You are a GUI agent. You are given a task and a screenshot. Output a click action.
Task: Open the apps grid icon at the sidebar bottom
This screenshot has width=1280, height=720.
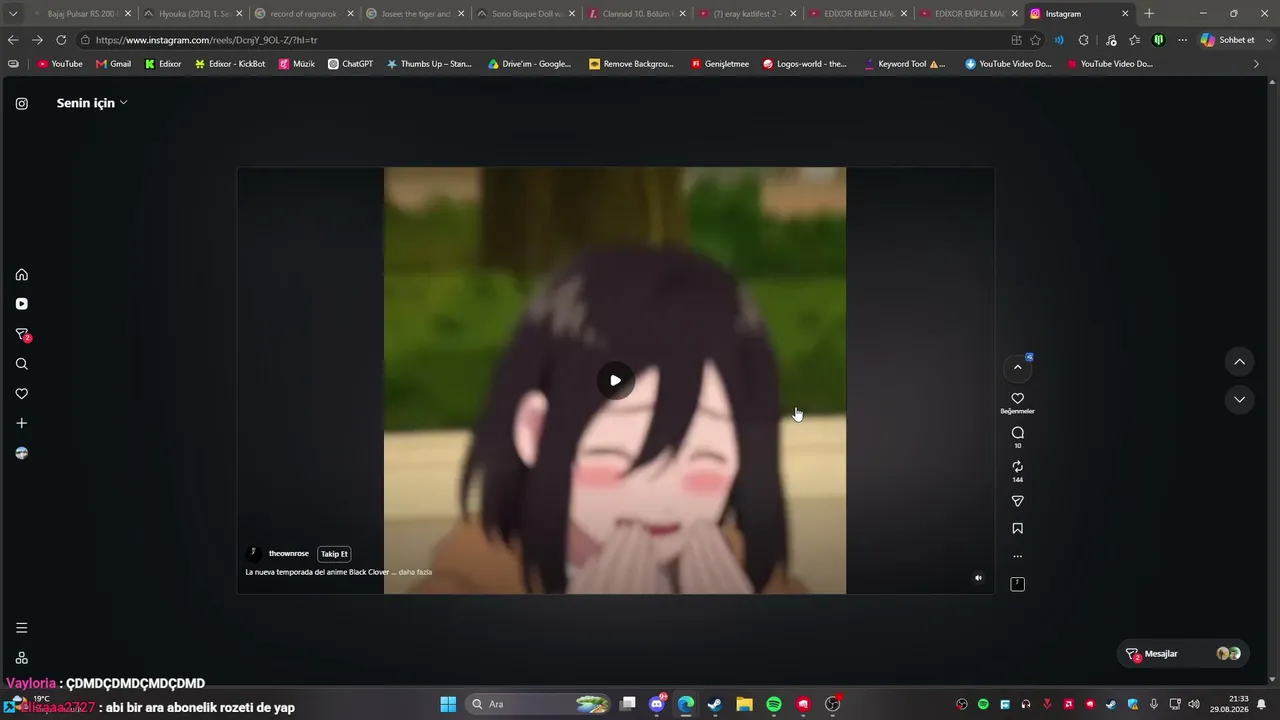point(21,658)
